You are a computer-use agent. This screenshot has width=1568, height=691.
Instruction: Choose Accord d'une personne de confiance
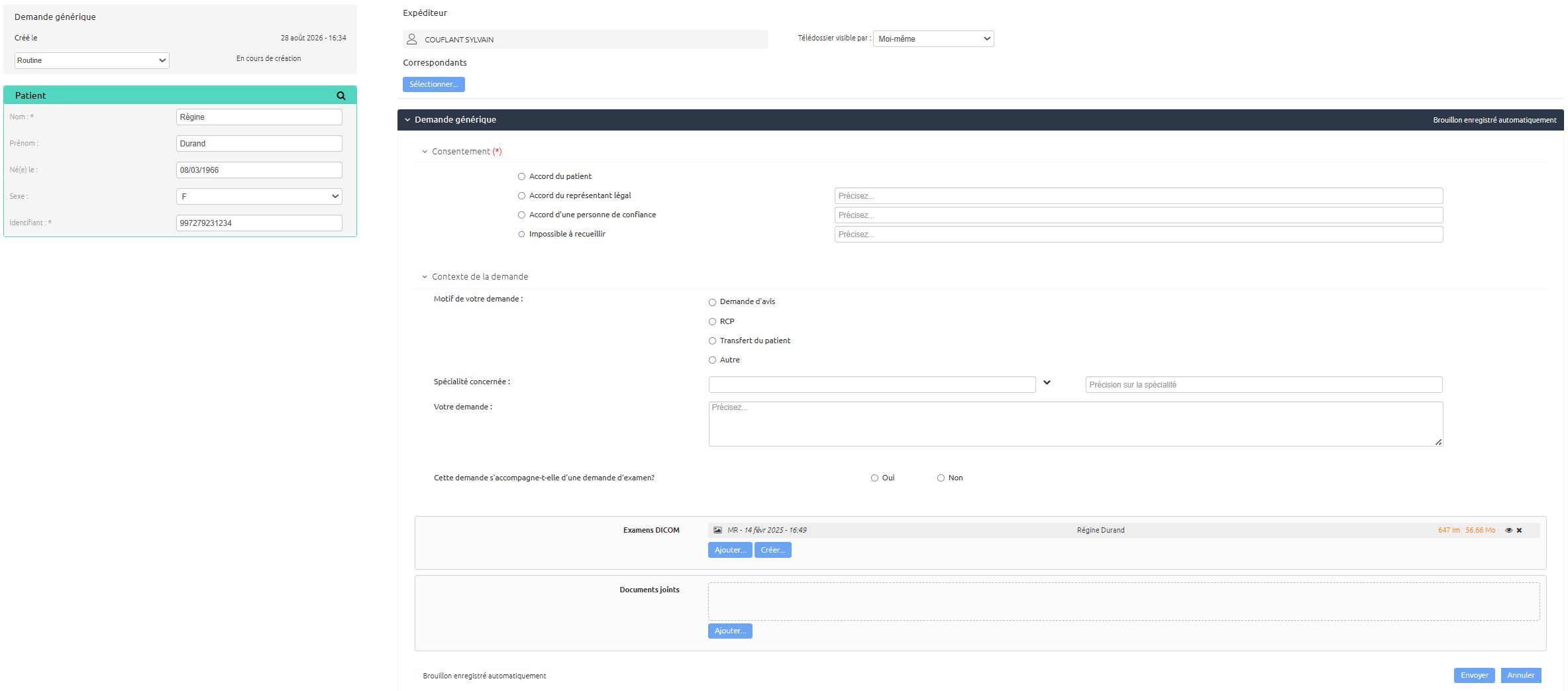click(x=521, y=215)
